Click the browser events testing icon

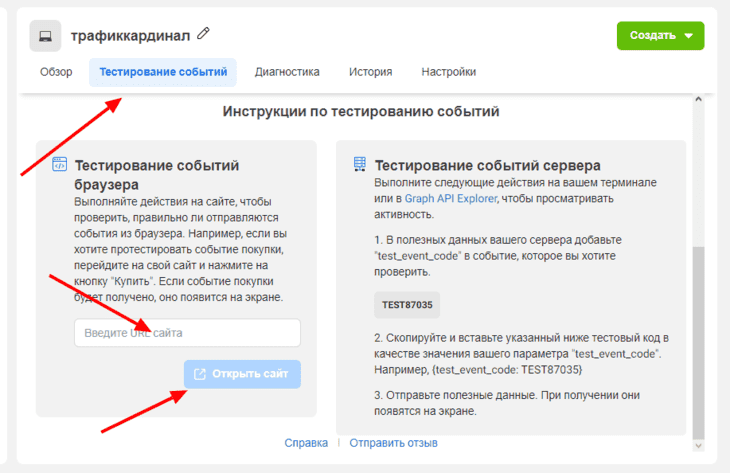point(59,164)
